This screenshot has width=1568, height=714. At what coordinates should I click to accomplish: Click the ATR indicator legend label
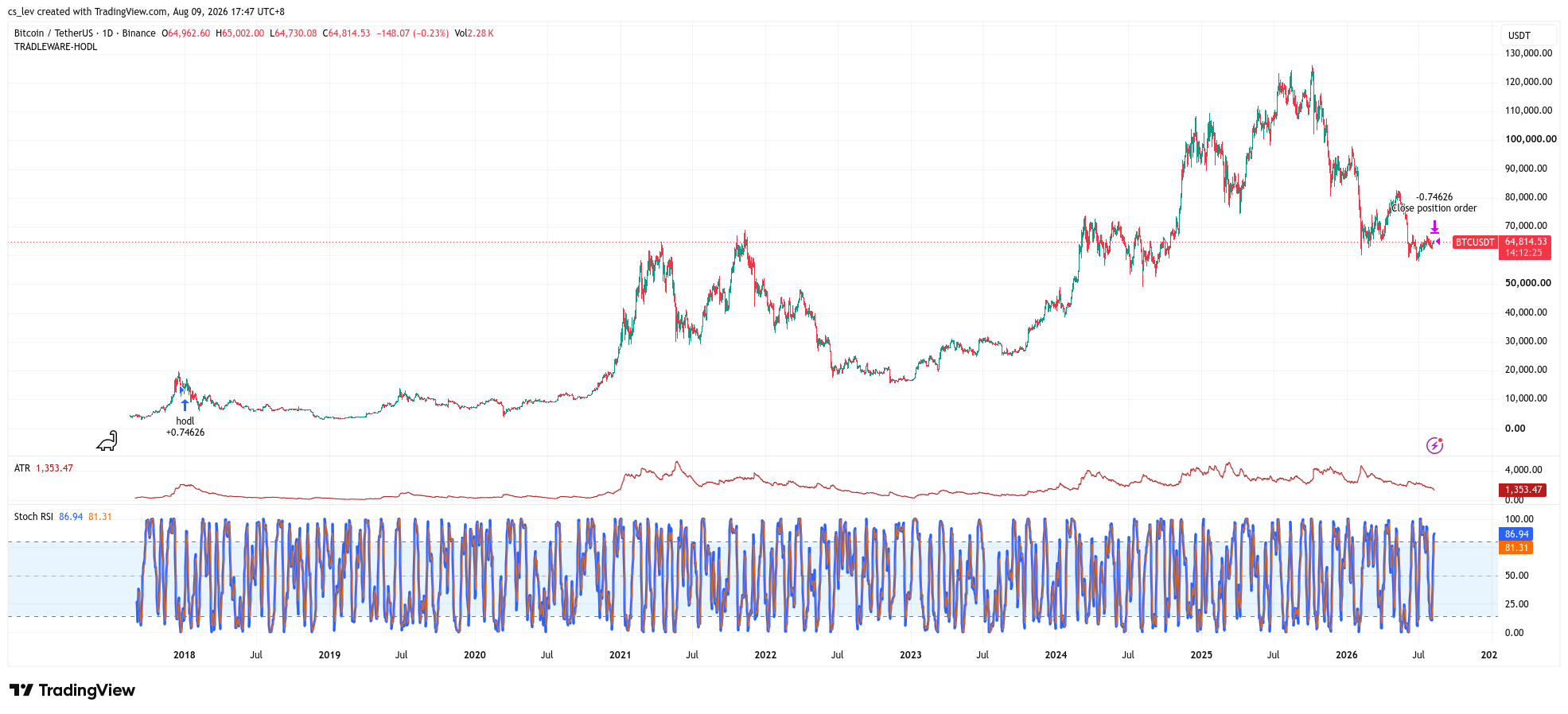(x=22, y=468)
